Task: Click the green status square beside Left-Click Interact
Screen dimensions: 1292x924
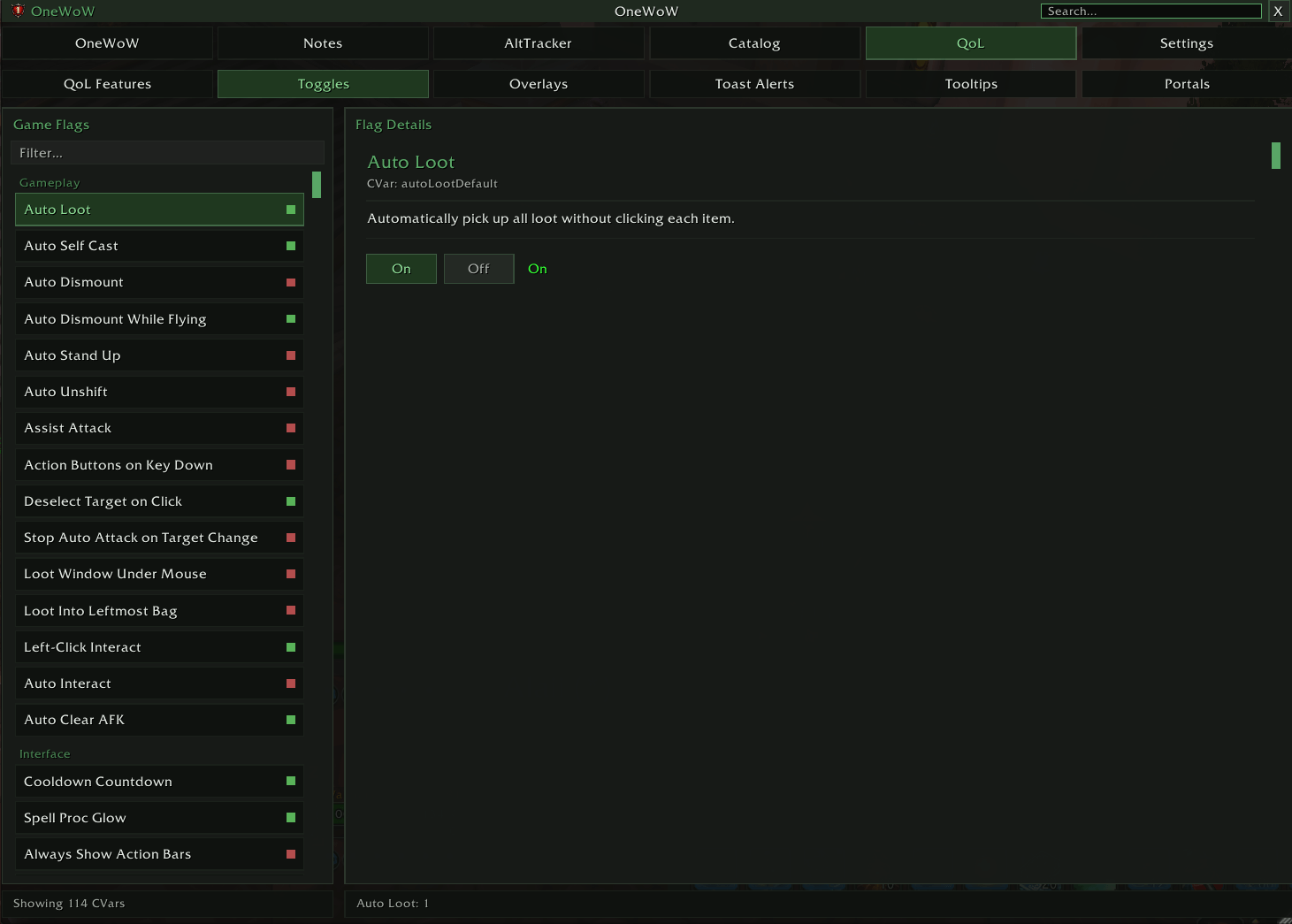Action: 291,647
